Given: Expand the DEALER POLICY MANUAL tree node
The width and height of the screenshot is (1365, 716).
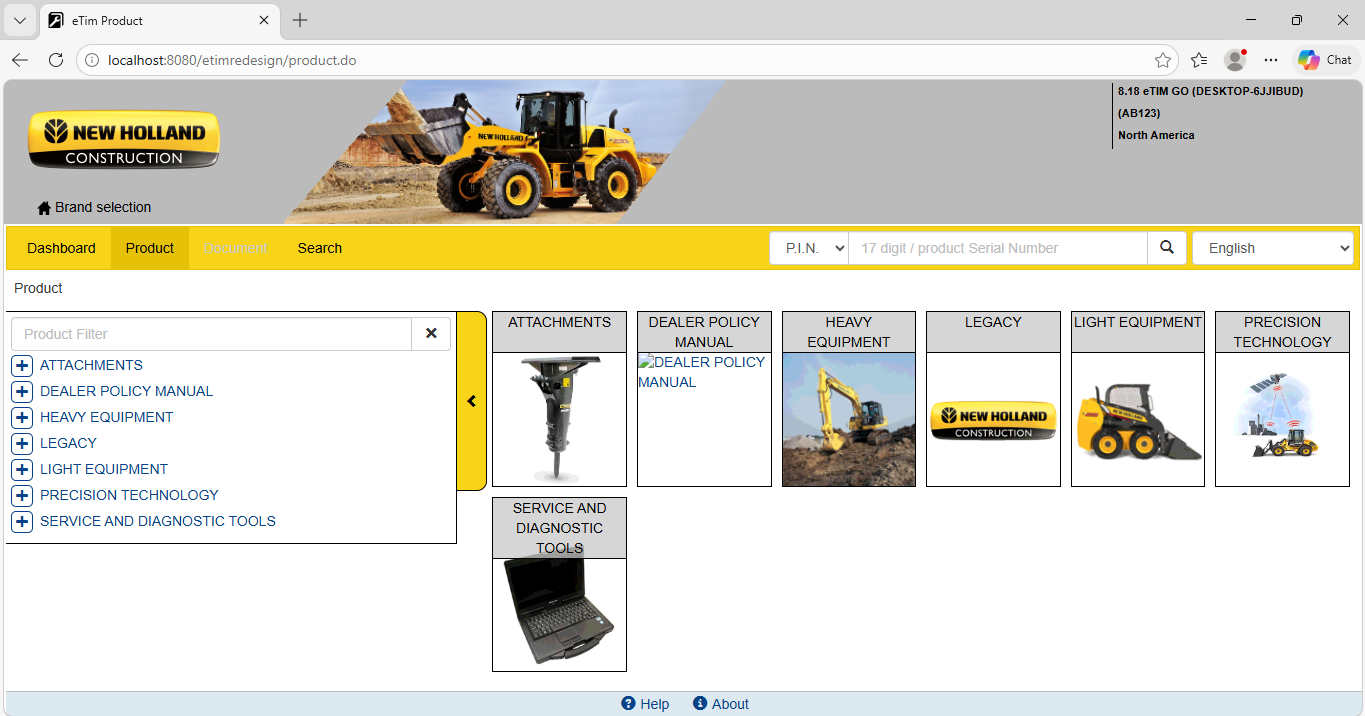Looking at the screenshot, I should click(x=22, y=392).
